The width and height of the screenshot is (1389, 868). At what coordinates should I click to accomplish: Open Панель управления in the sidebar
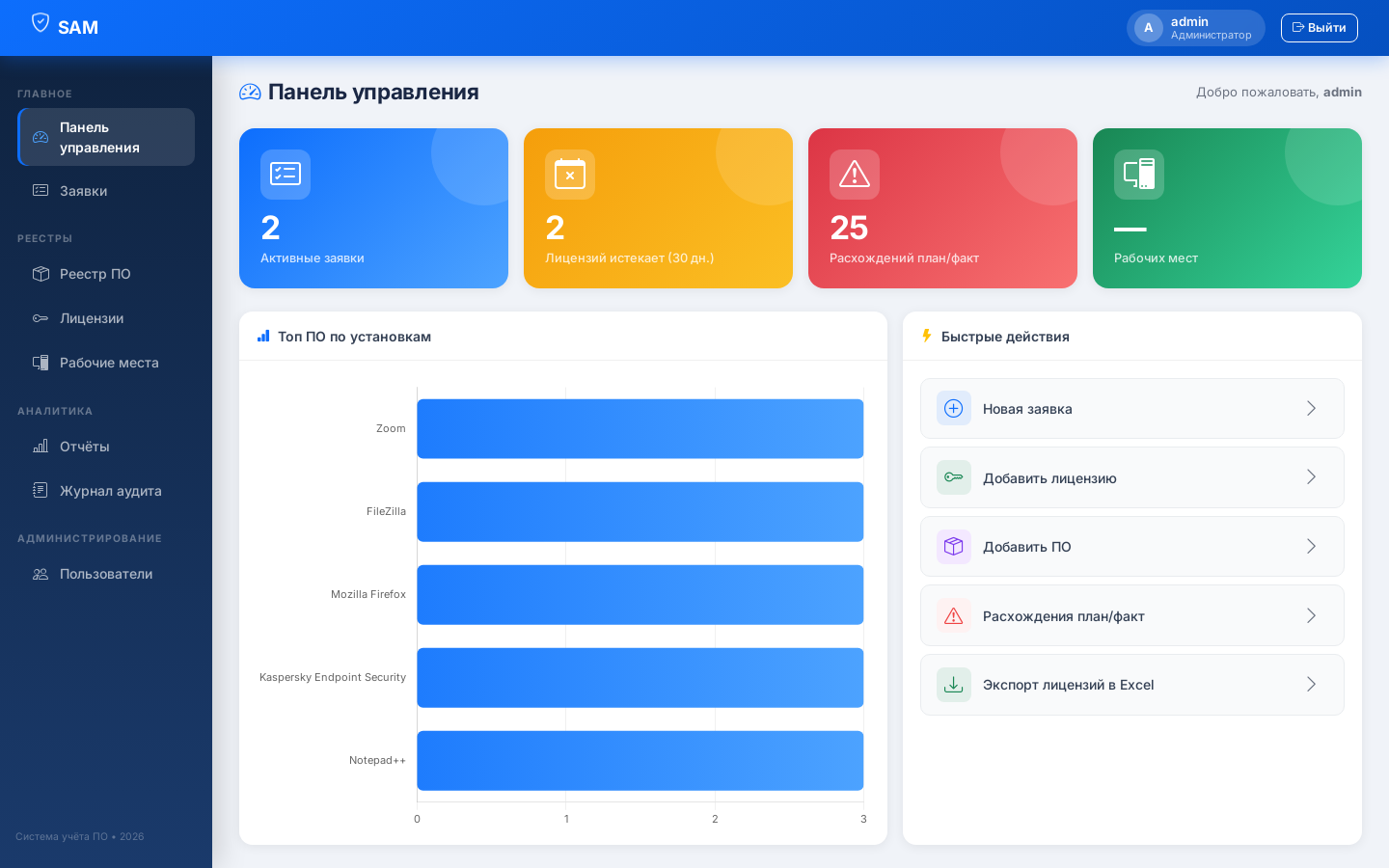click(106, 137)
